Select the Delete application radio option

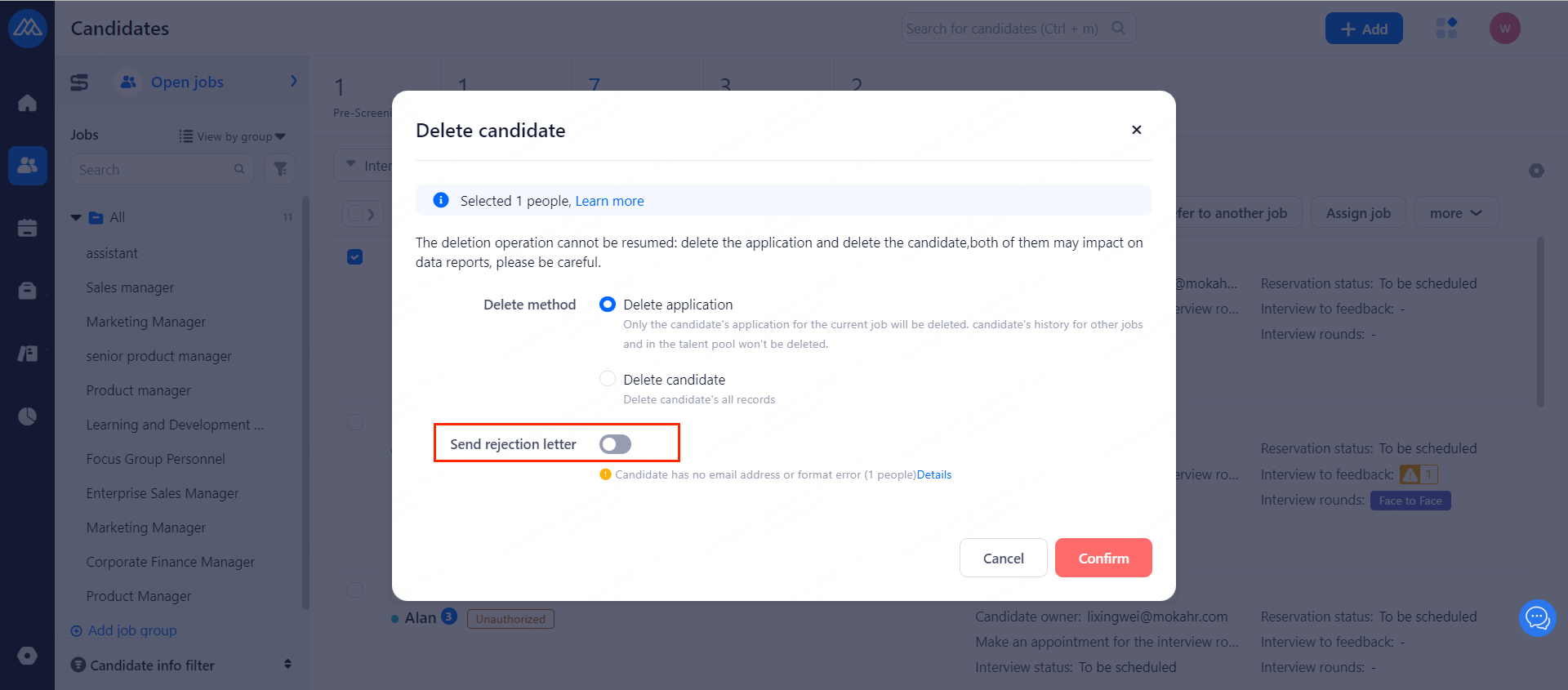(x=608, y=305)
